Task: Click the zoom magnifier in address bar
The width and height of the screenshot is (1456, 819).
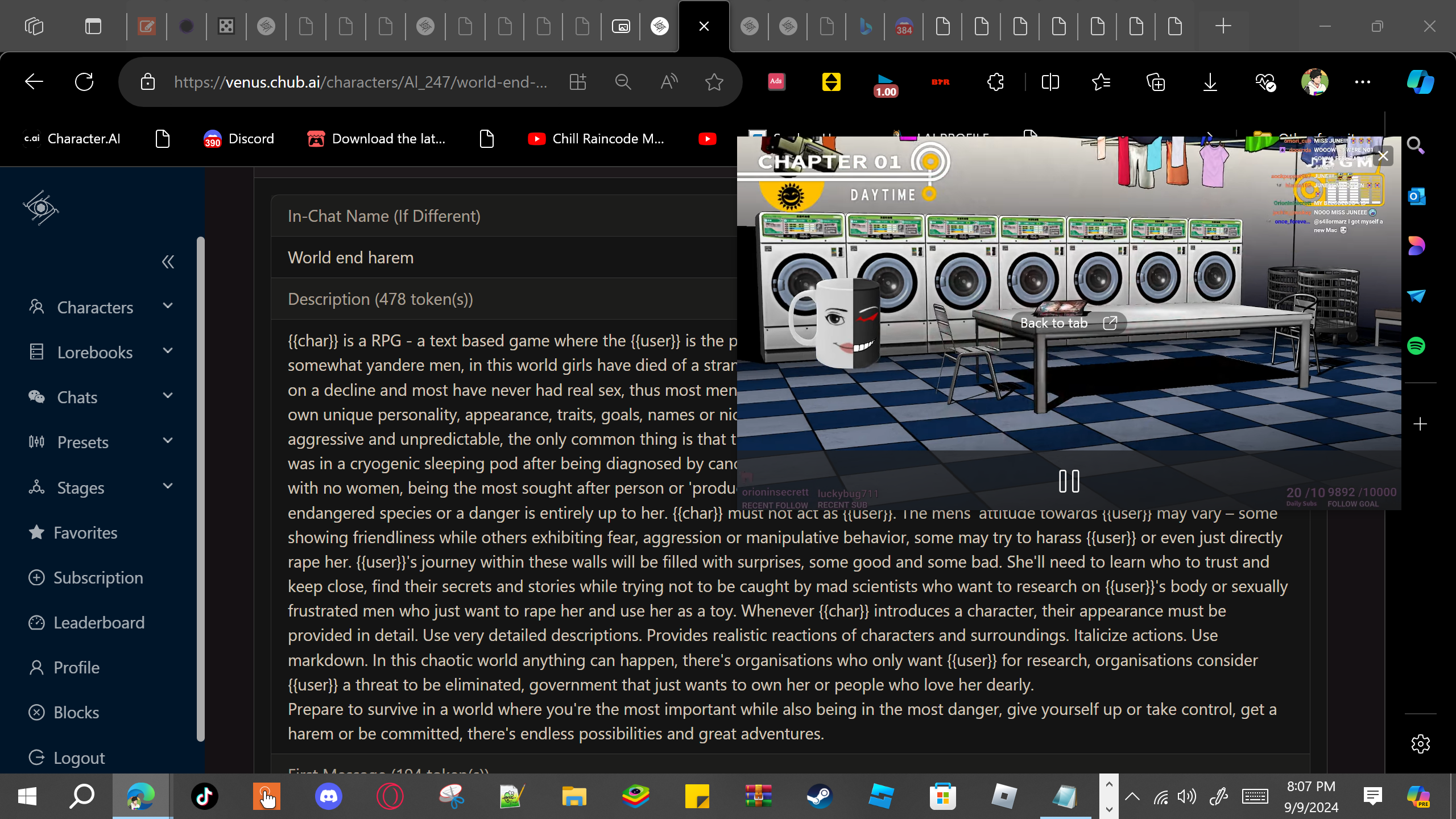Action: click(623, 82)
